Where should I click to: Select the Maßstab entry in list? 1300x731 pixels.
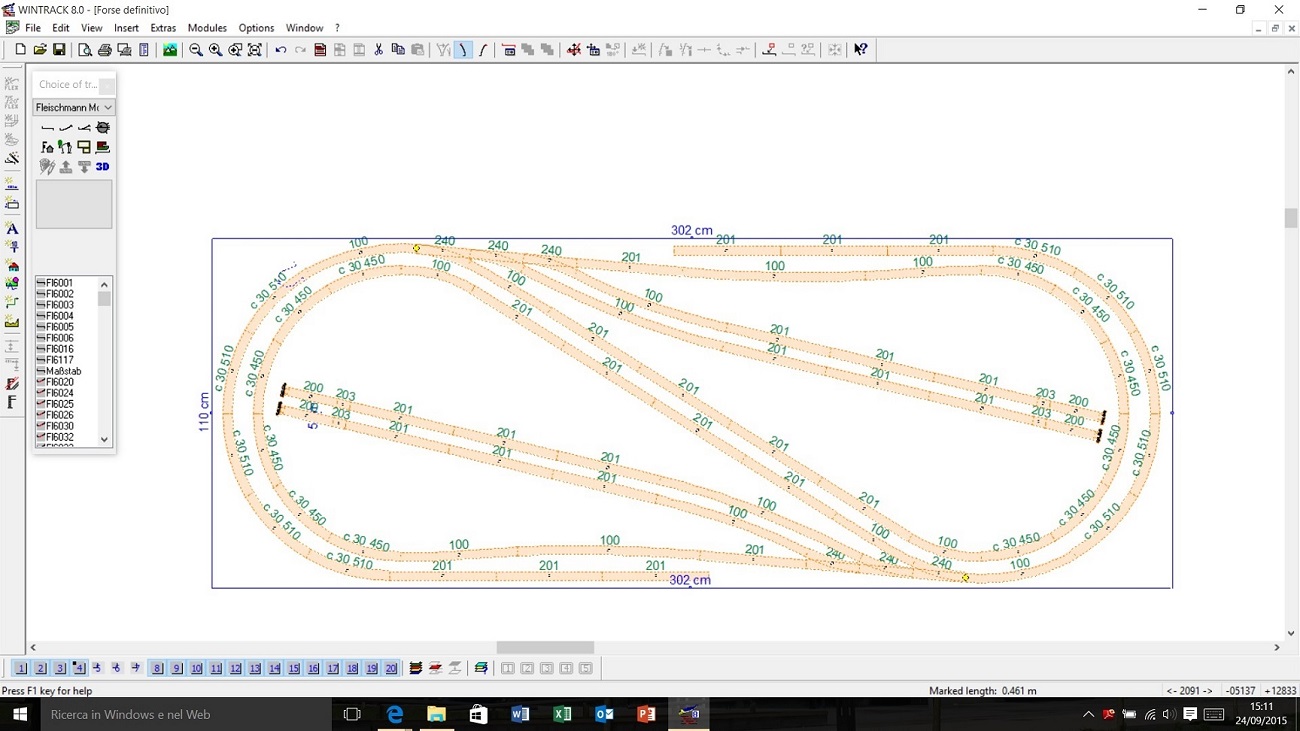(63, 371)
